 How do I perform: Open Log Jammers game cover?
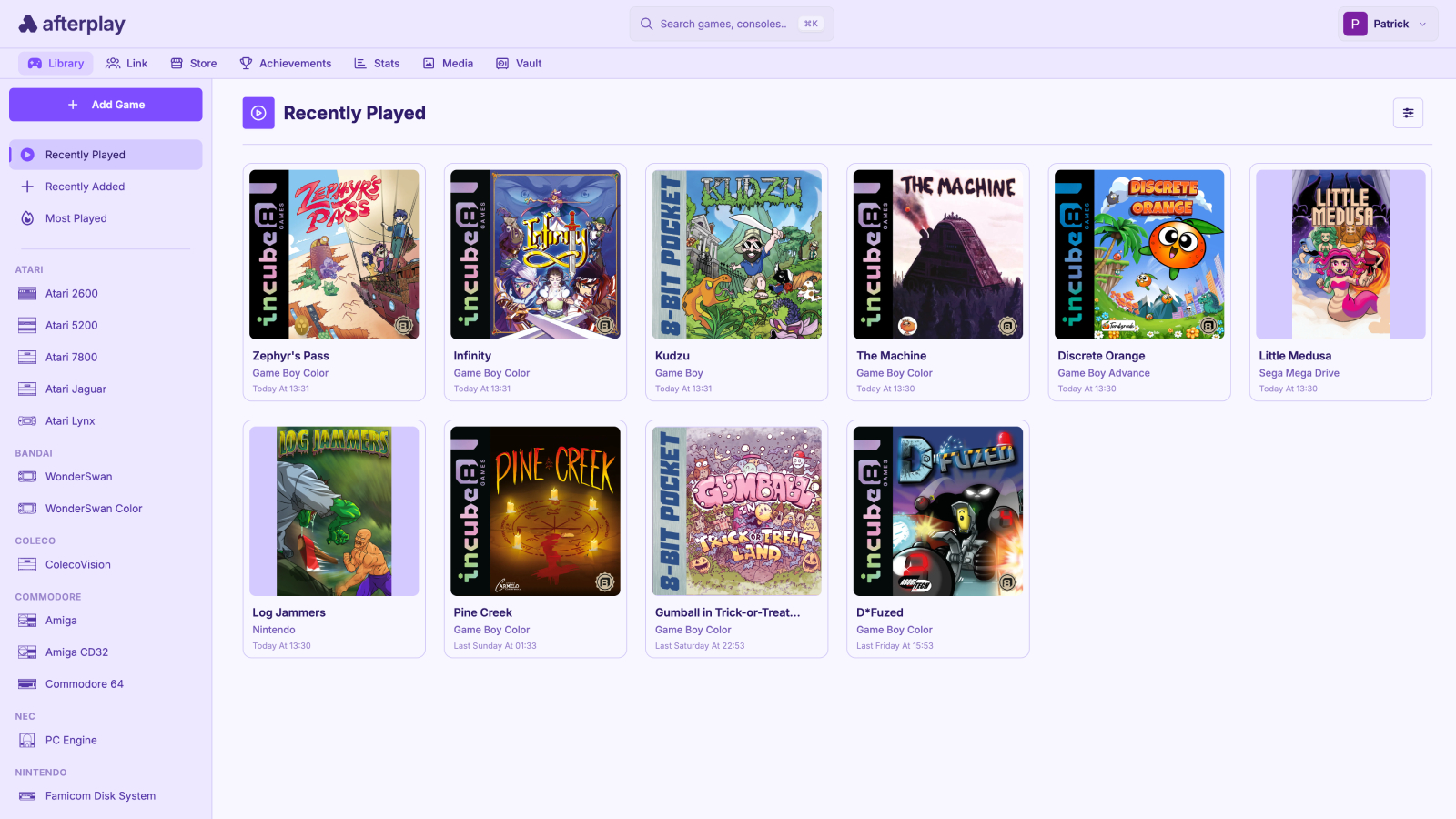334,511
